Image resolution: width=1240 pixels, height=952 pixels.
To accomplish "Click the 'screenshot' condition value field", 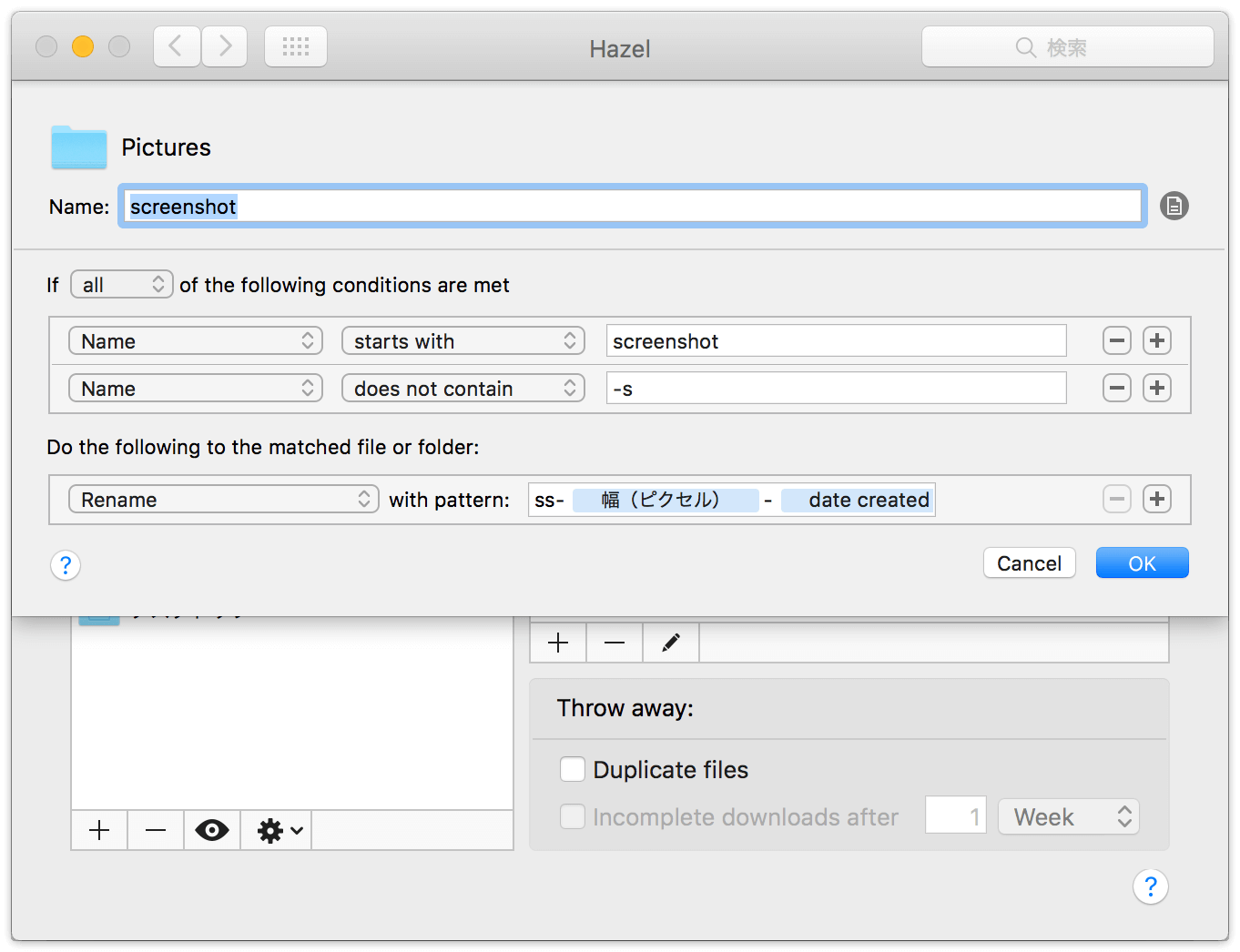I will pos(836,341).
